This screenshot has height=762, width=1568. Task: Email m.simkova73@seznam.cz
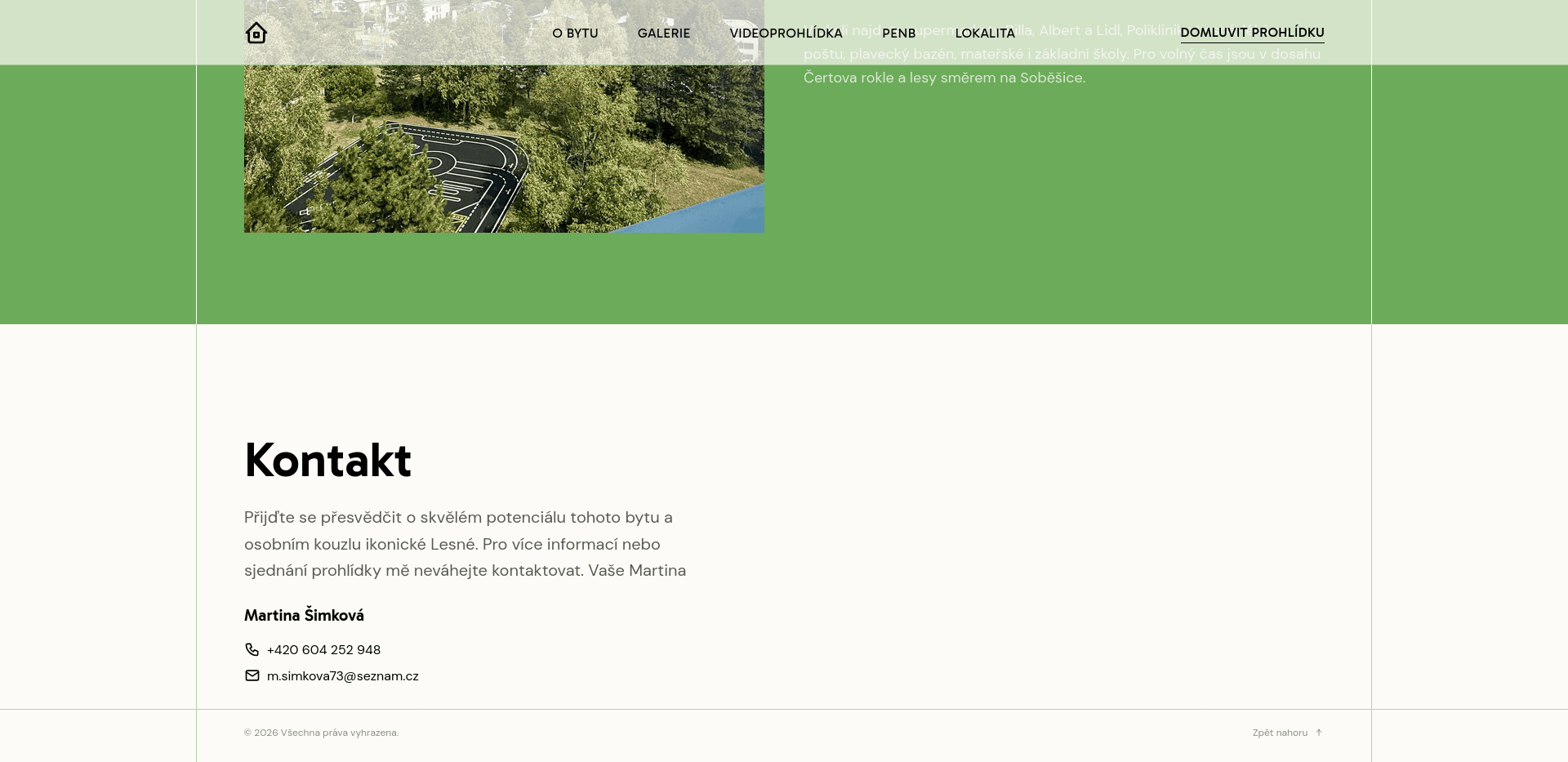[342, 675]
